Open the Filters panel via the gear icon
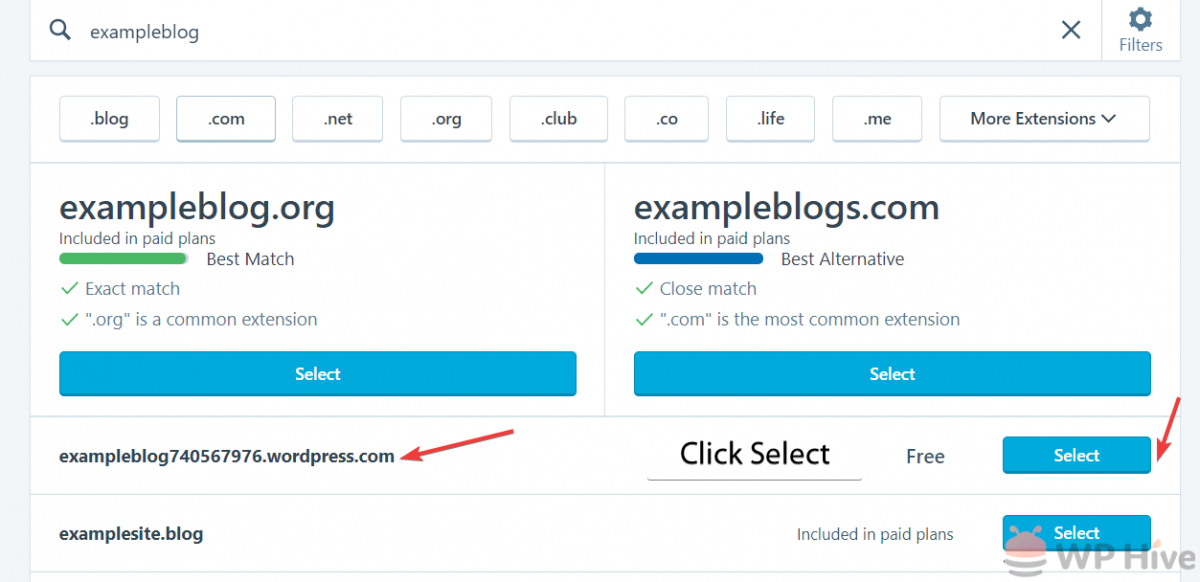The image size is (1200, 582). click(x=1140, y=22)
